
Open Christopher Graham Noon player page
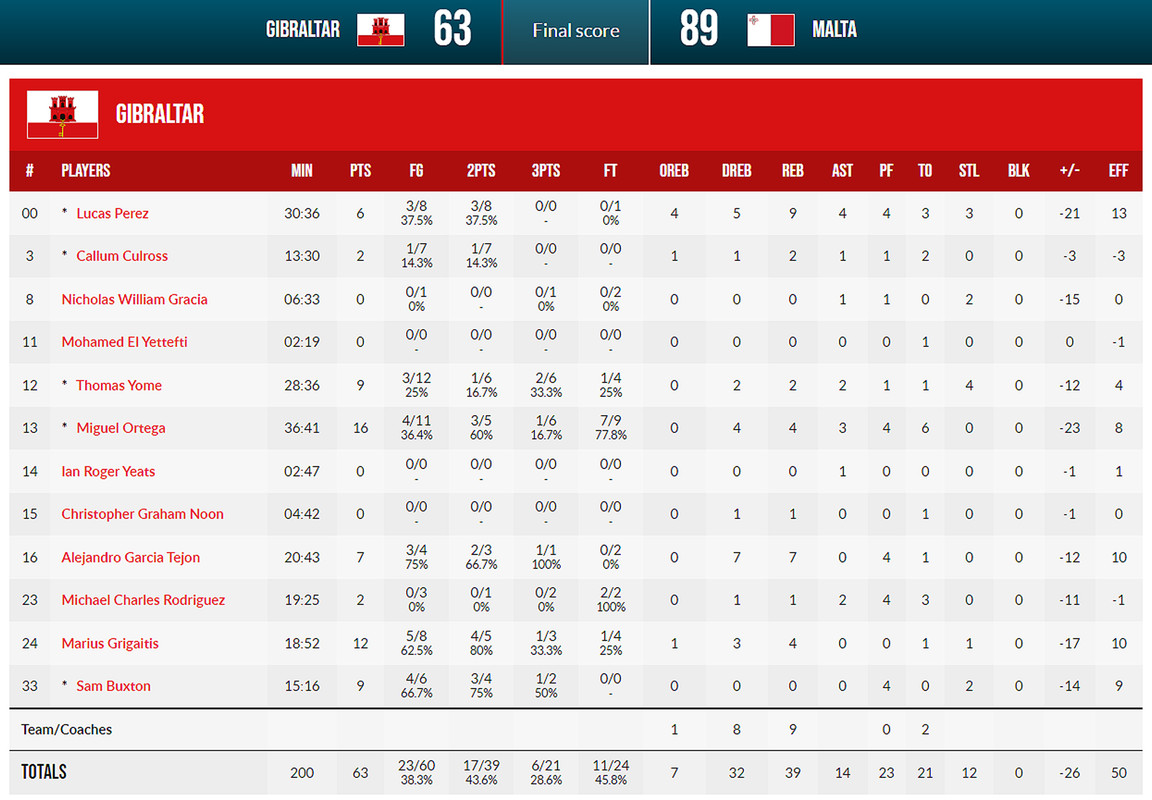pos(143,513)
